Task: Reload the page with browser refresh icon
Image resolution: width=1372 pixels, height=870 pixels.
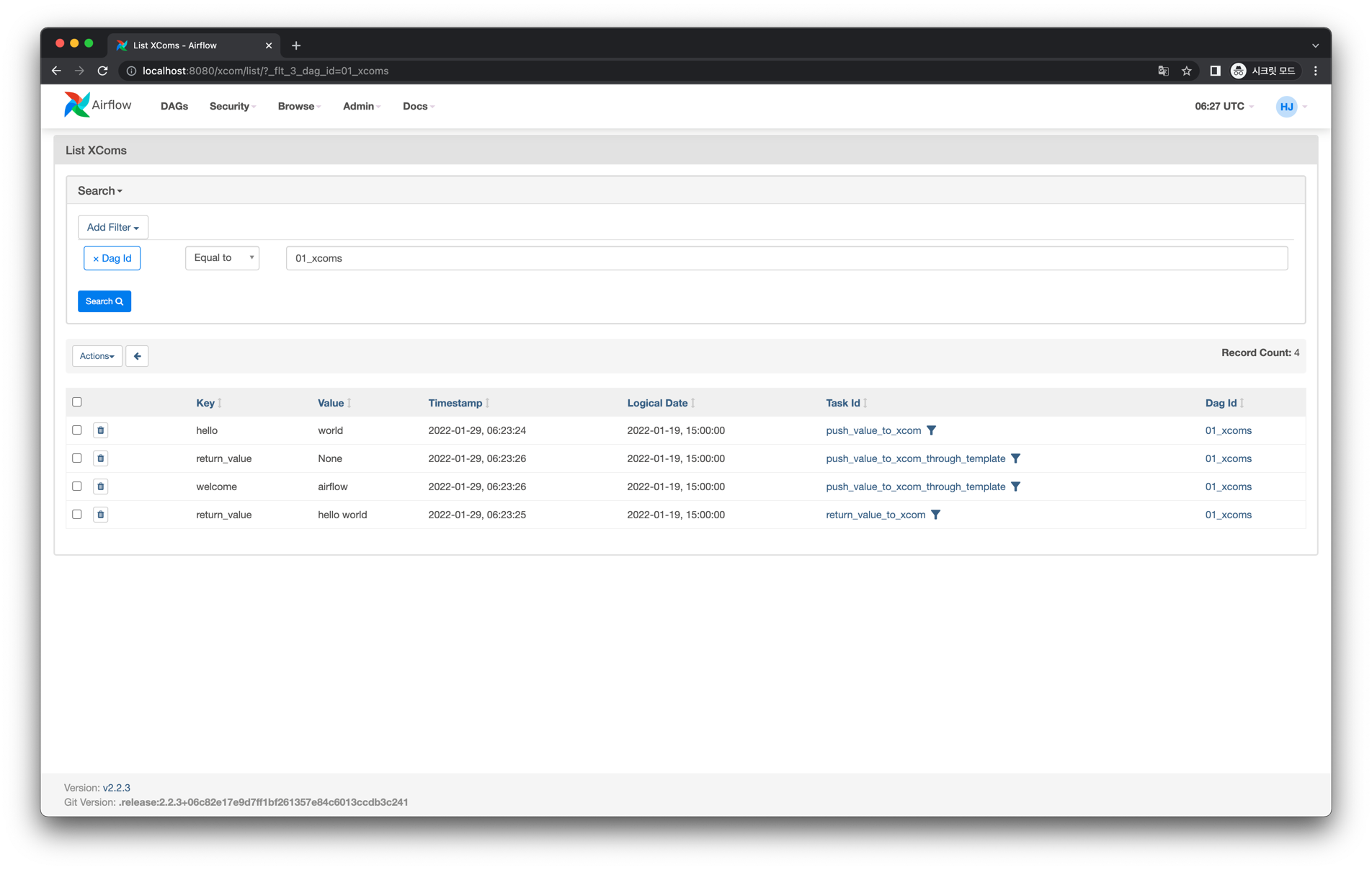Action: pyautogui.click(x=103, y=71)
